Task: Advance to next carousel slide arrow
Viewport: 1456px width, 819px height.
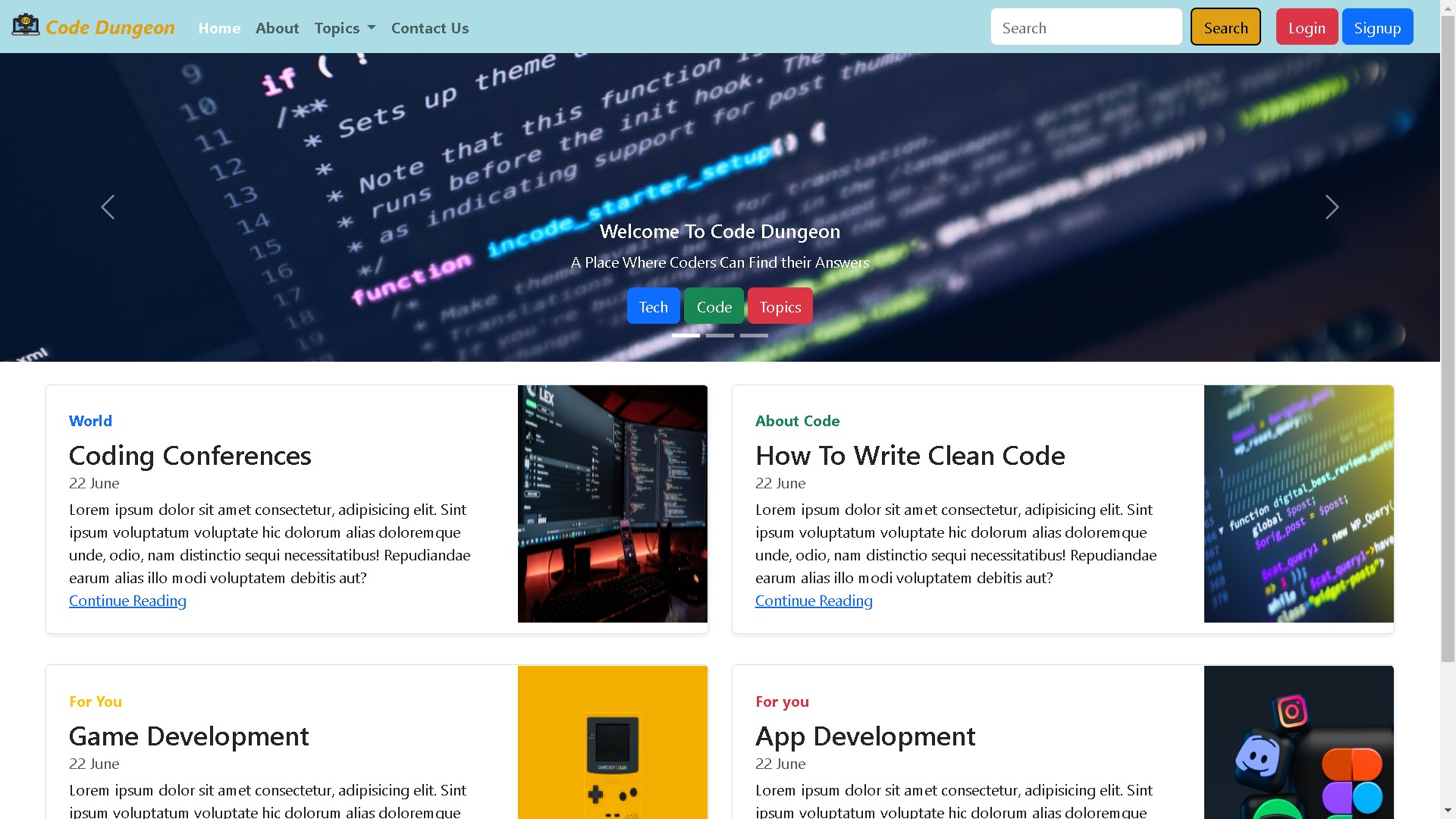Action: tap(1332, 207)
